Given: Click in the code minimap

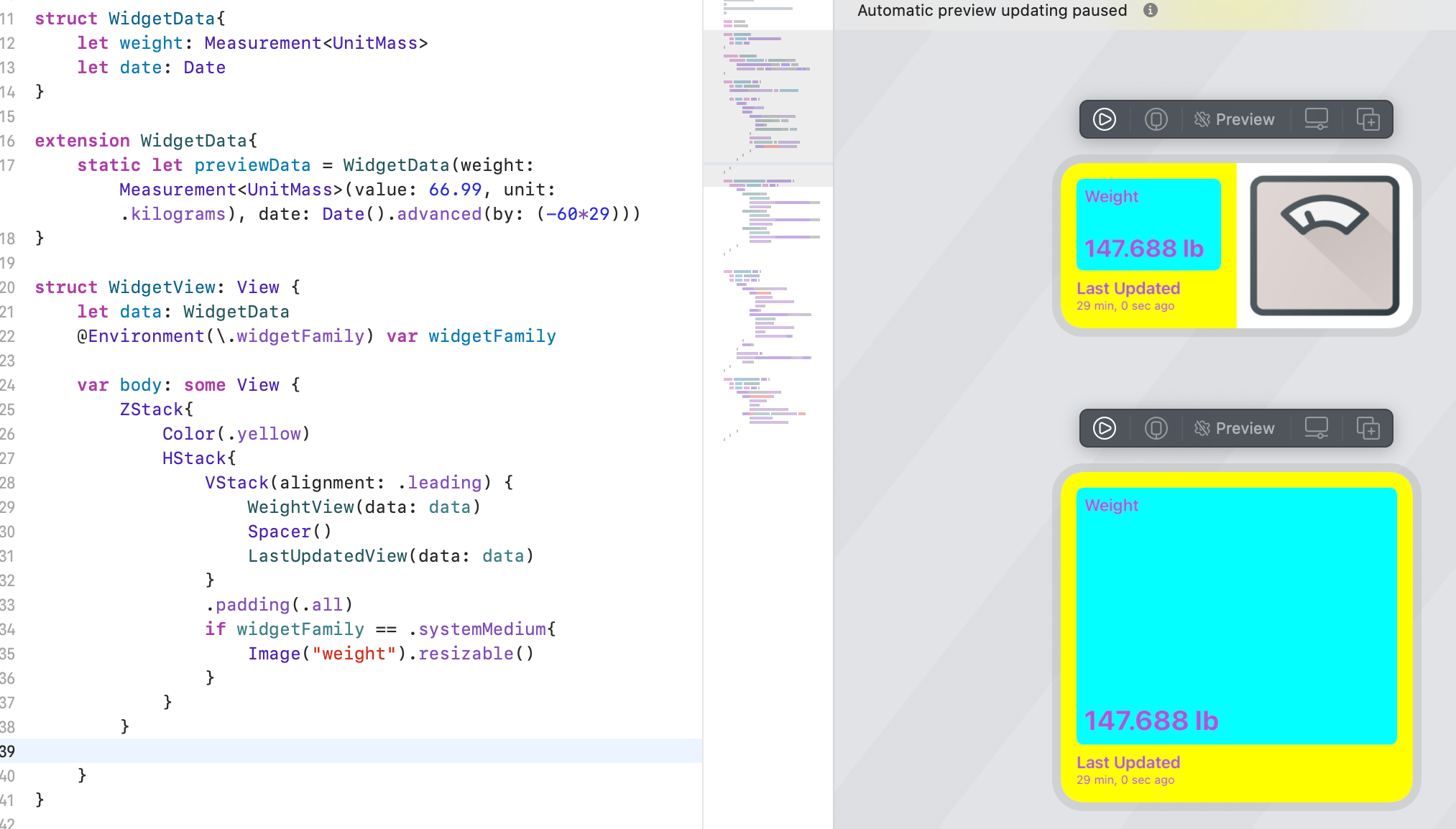Looking at the screenshot, I should click(x=768, y=216).
